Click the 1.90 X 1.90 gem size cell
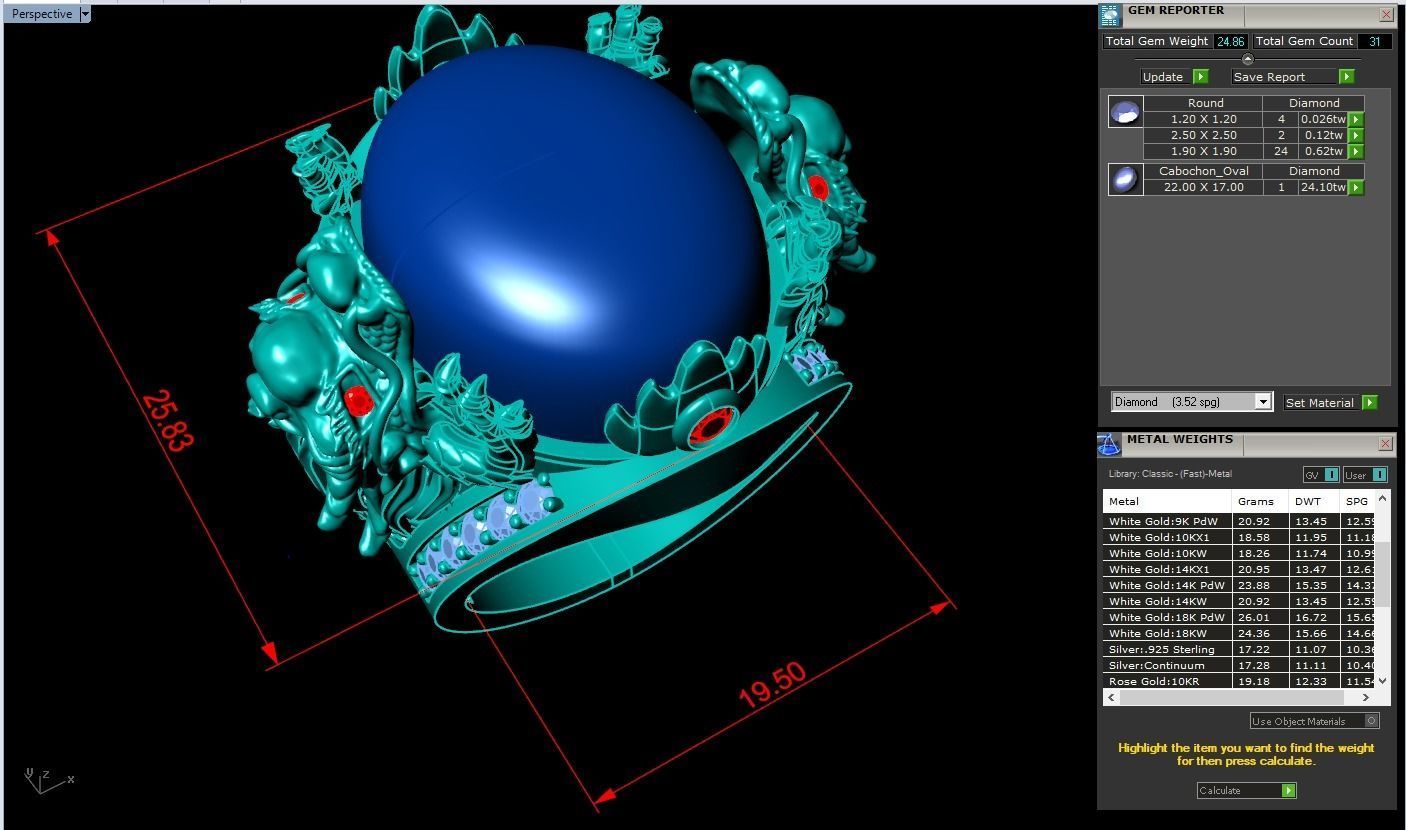The width and height of the screenshot is (1406, 830). pyautogui.click(x=1203, y=151)
